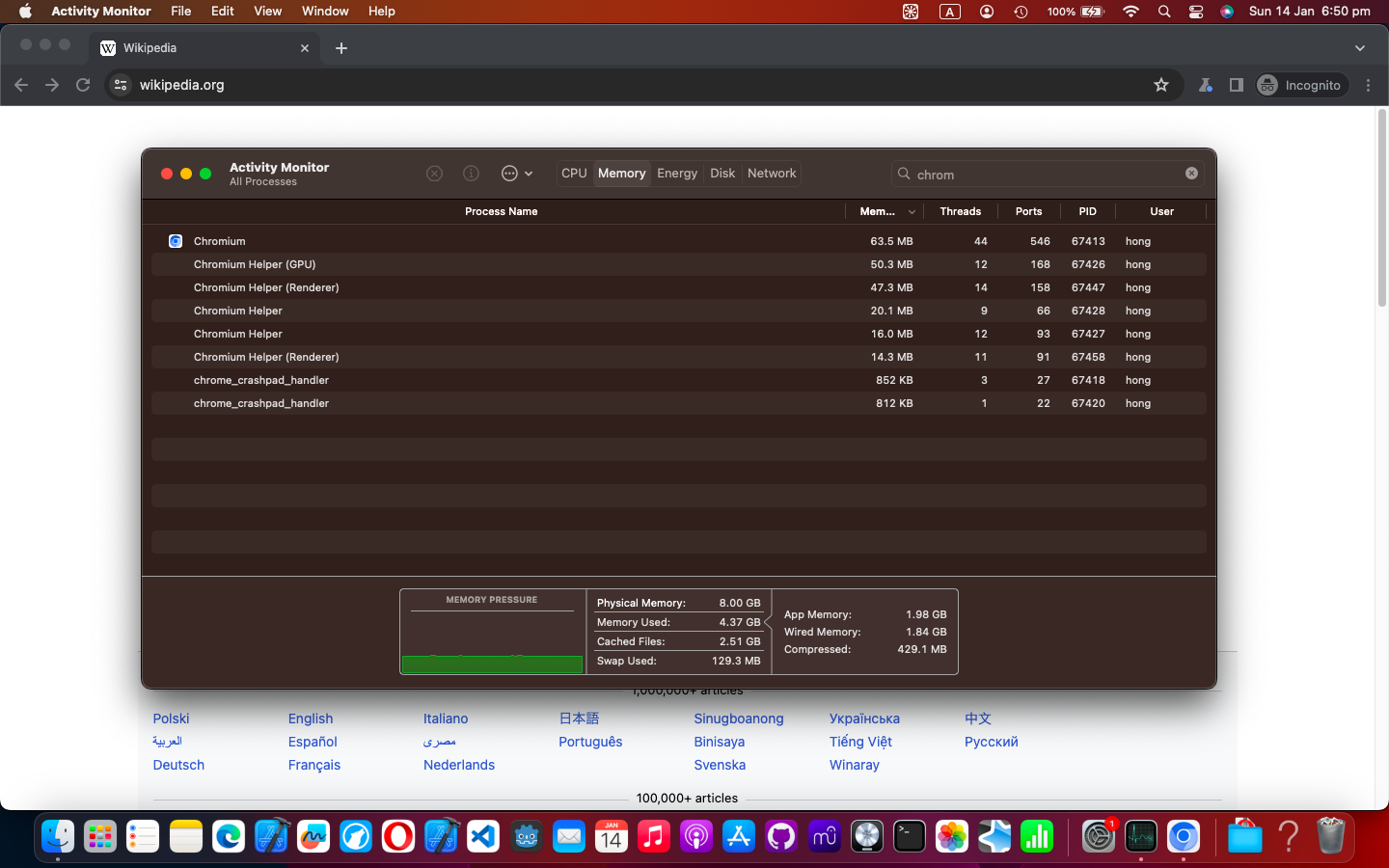Select the chrome_crashpad_handler row with PID 67418
1389x868 pixels.
678,380
